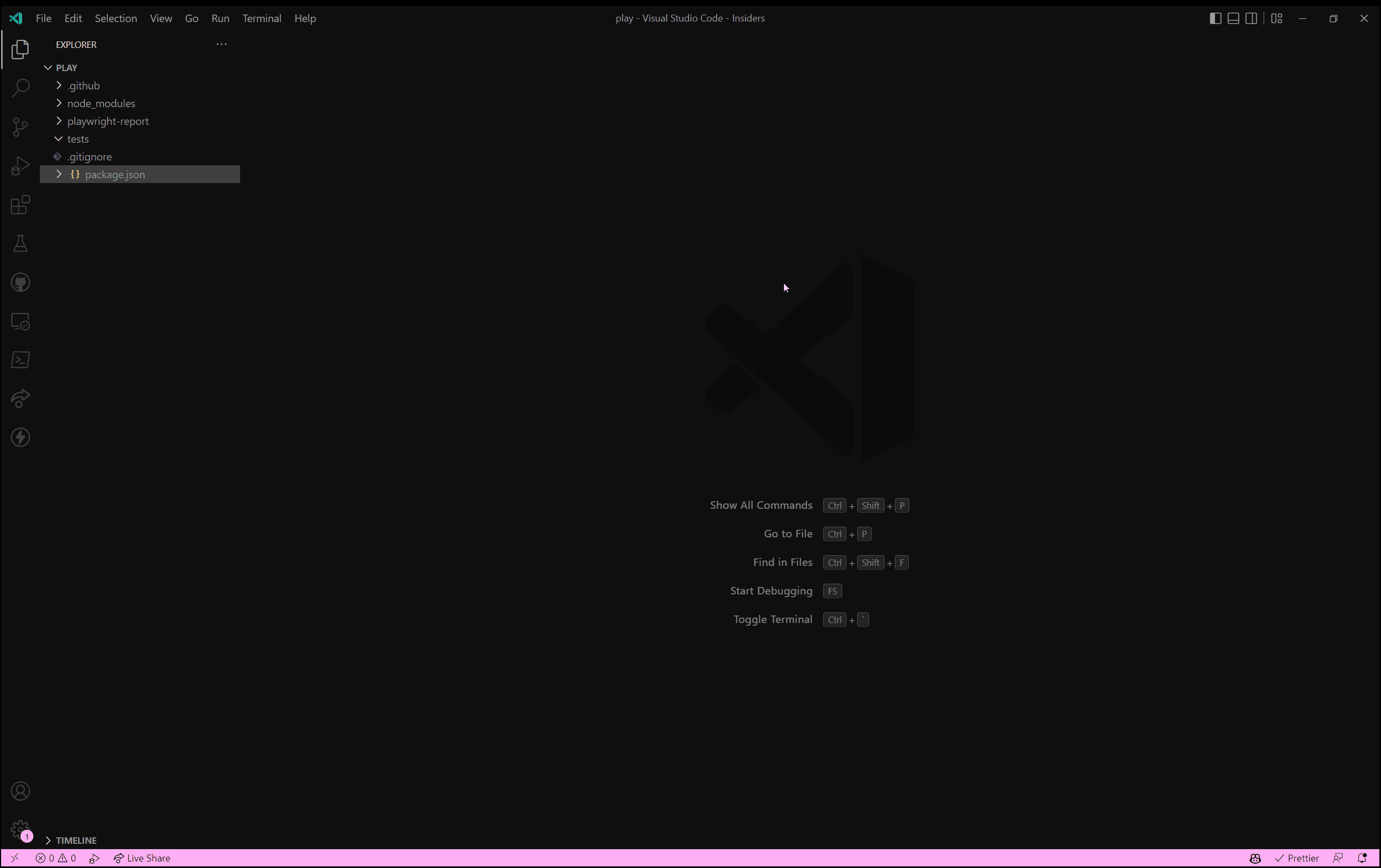Open the Search view icon
Image resolution: width=1381 pixels, height=868 pixels.
20,88
